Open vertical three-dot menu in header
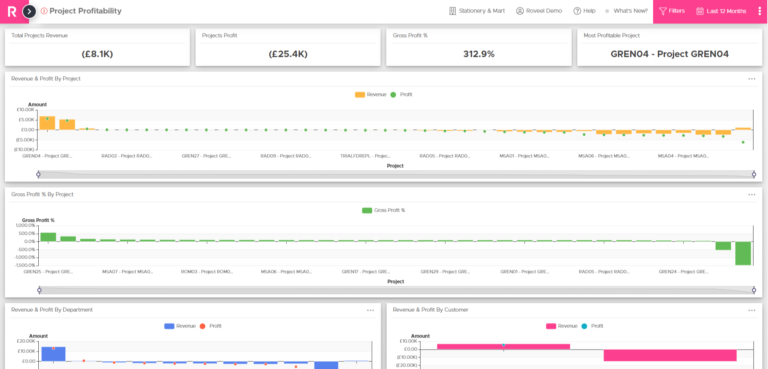The width and height of the screenshot is (768, 369). click(759, 11)
